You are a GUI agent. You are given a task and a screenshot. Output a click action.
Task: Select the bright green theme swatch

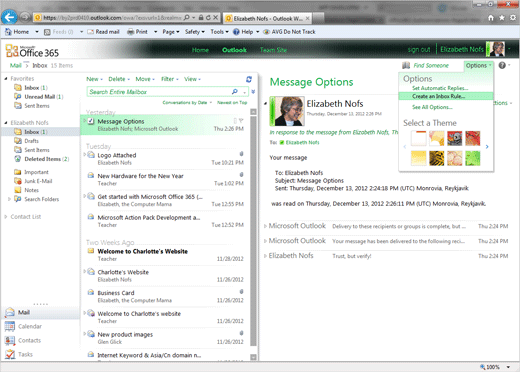click(473, 158)
